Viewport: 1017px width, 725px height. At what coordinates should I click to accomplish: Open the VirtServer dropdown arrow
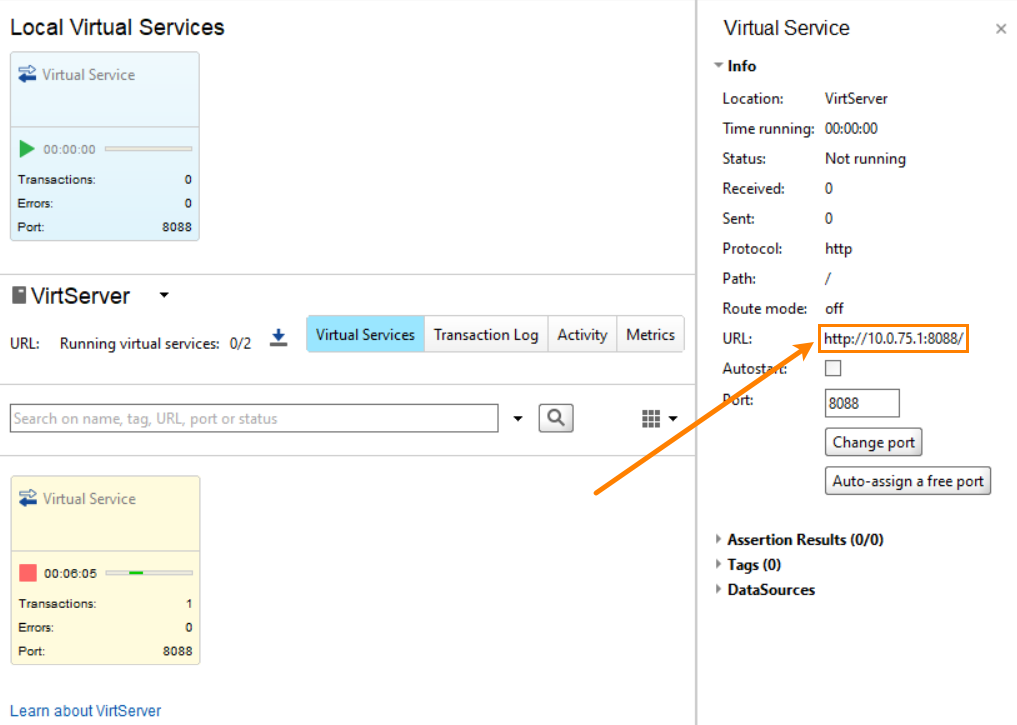163,295
